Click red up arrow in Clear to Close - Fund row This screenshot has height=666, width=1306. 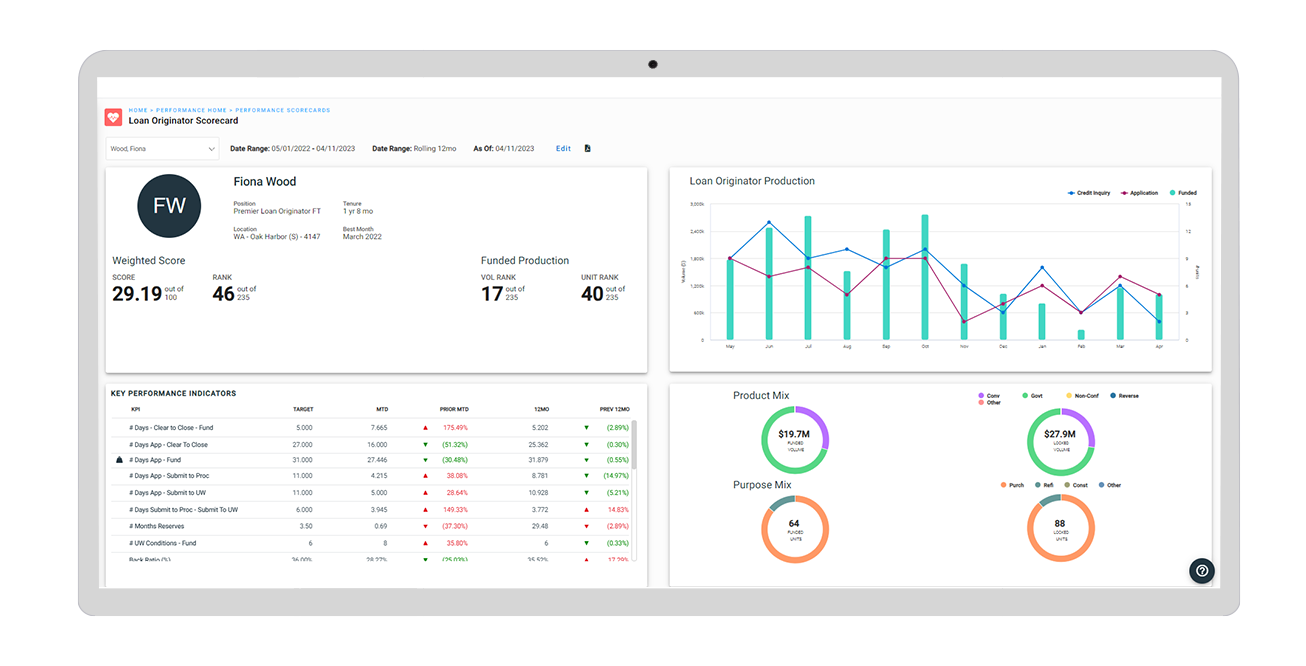tap(425, 428)
